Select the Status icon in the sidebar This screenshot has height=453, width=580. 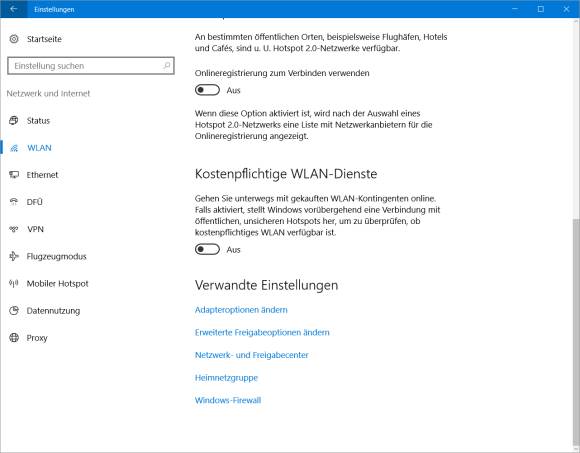coord(14,121)
